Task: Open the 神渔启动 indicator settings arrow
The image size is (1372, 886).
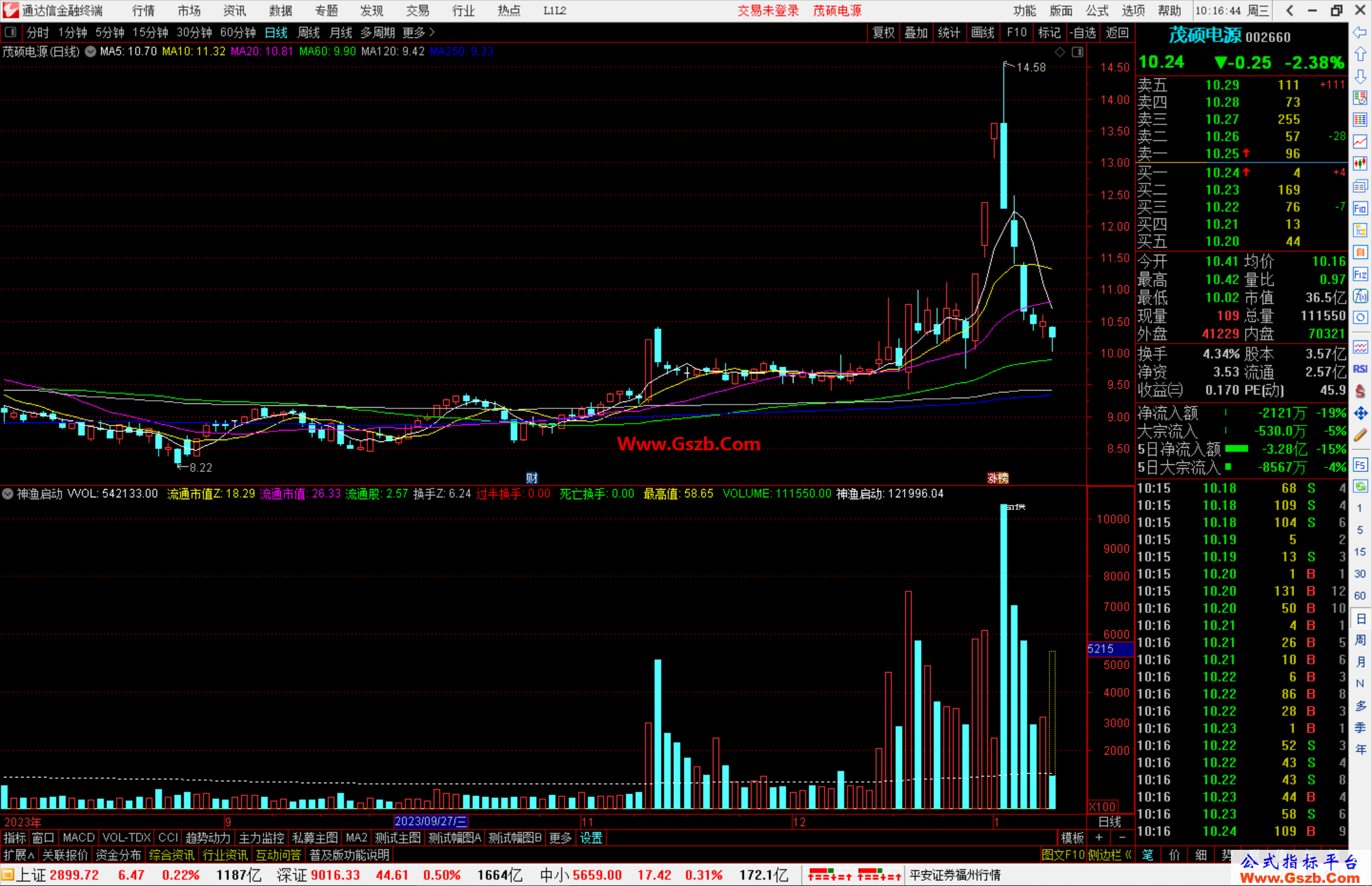Action: pyautogui.click(x=8, y=493)
